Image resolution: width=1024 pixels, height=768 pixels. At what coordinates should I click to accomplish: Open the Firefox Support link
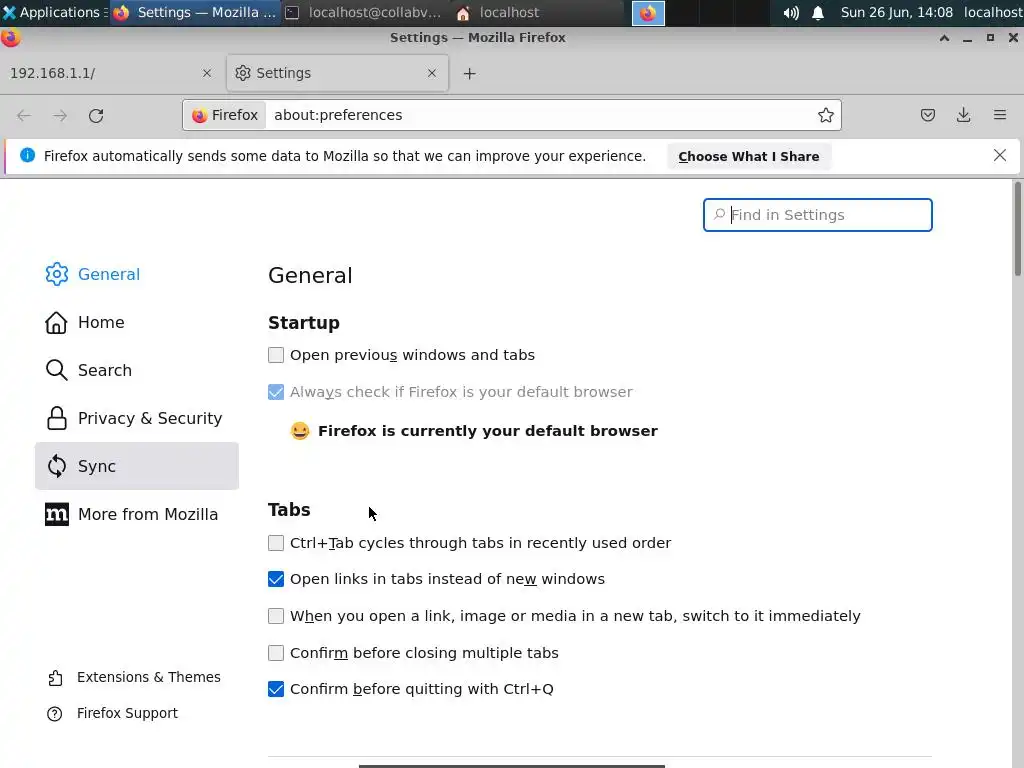(x=127, y=713)
